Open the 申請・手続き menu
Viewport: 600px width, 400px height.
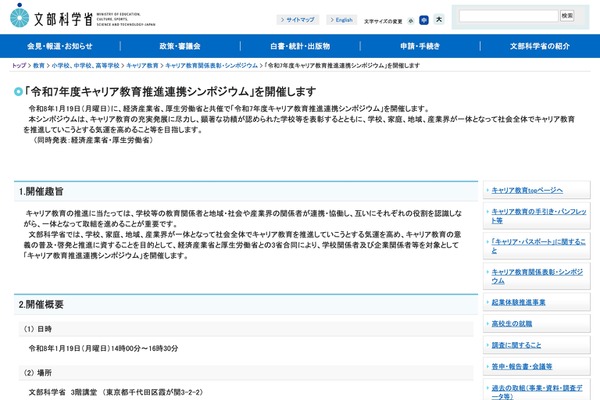420,46
